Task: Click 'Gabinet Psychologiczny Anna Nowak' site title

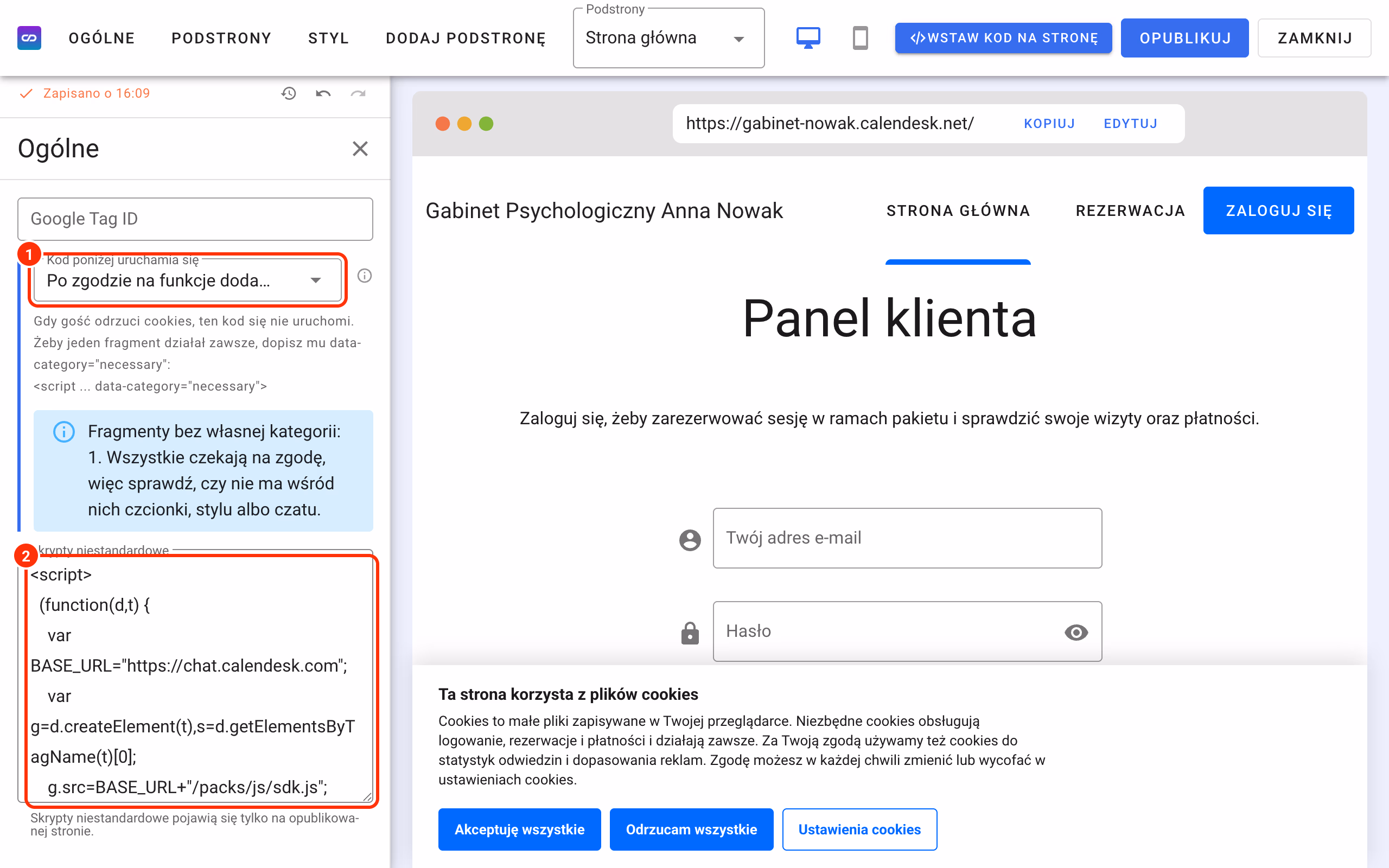Action: (604, 210)
